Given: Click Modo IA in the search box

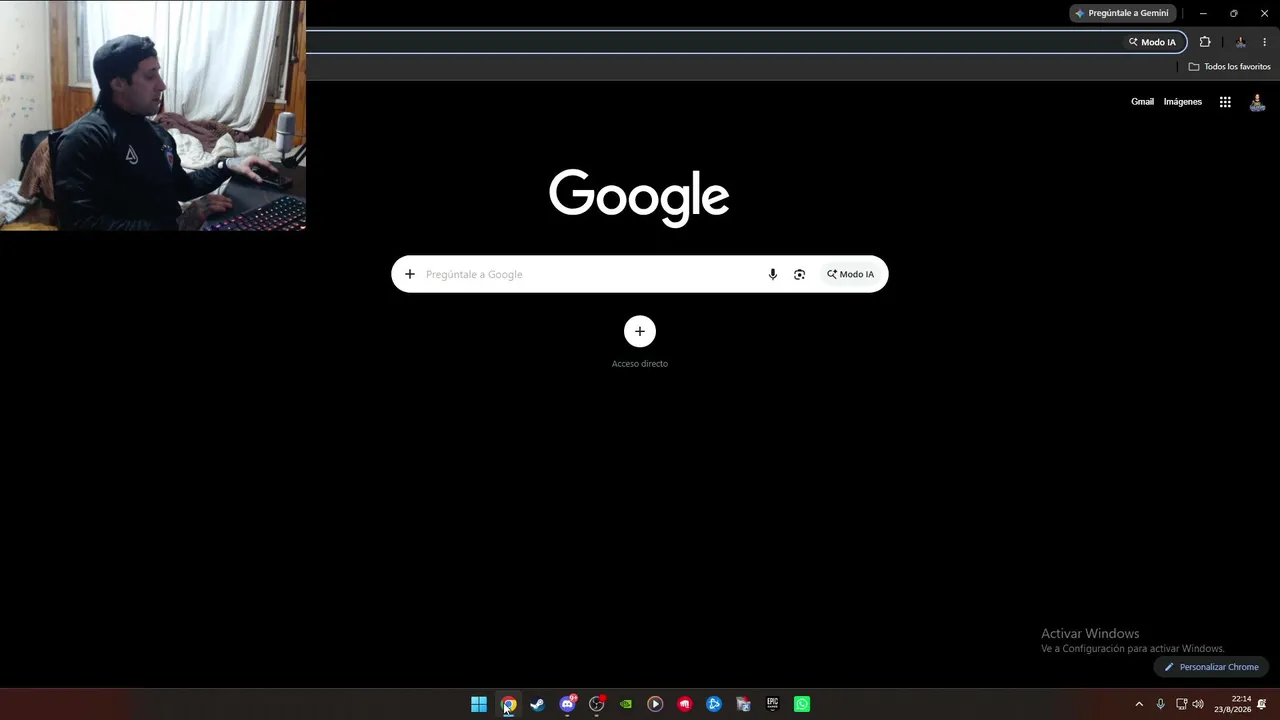Looking at the screenshot, I should (850, 274).
